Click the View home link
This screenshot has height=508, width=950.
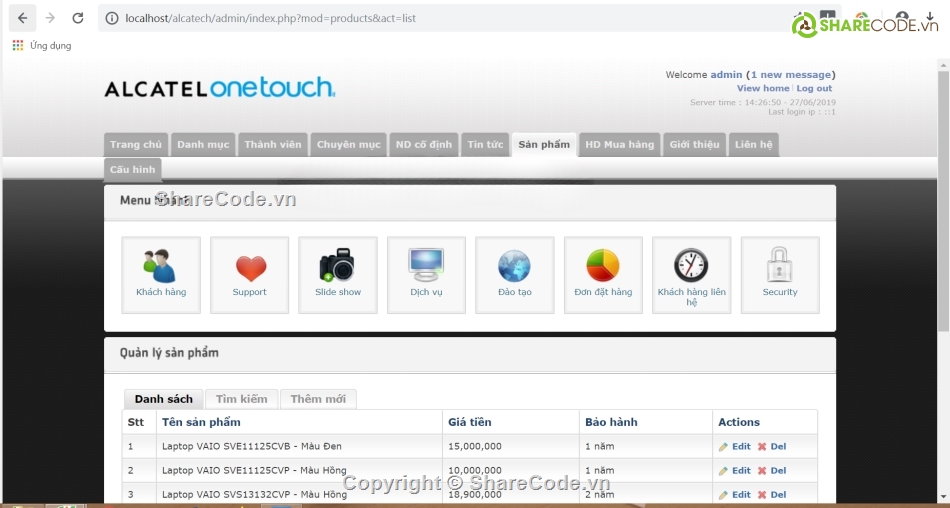click(763, 88)
